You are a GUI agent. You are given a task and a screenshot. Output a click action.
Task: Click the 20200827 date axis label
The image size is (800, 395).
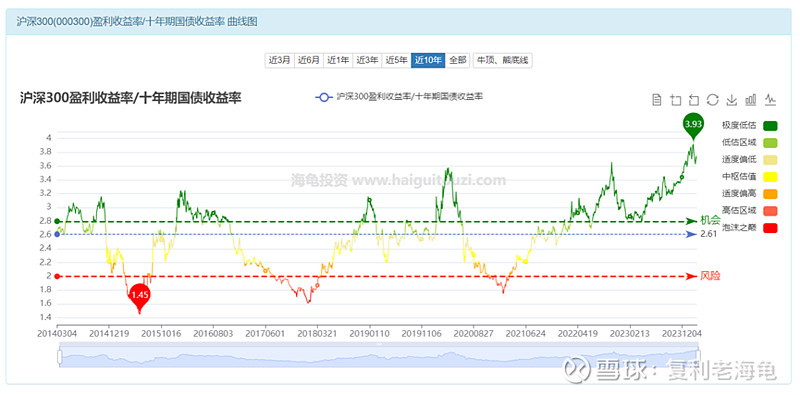click(473, 333)
